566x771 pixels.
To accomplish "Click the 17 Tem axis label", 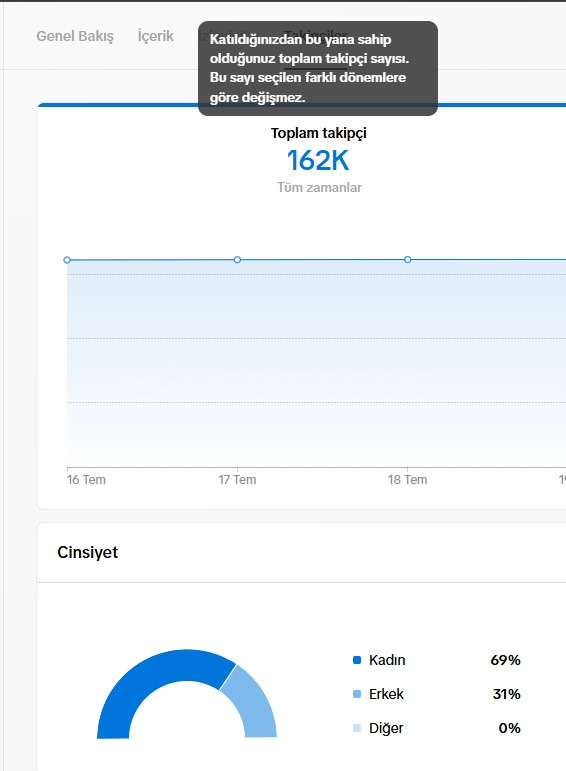I will pyautogui.click(x=237, y=479).
